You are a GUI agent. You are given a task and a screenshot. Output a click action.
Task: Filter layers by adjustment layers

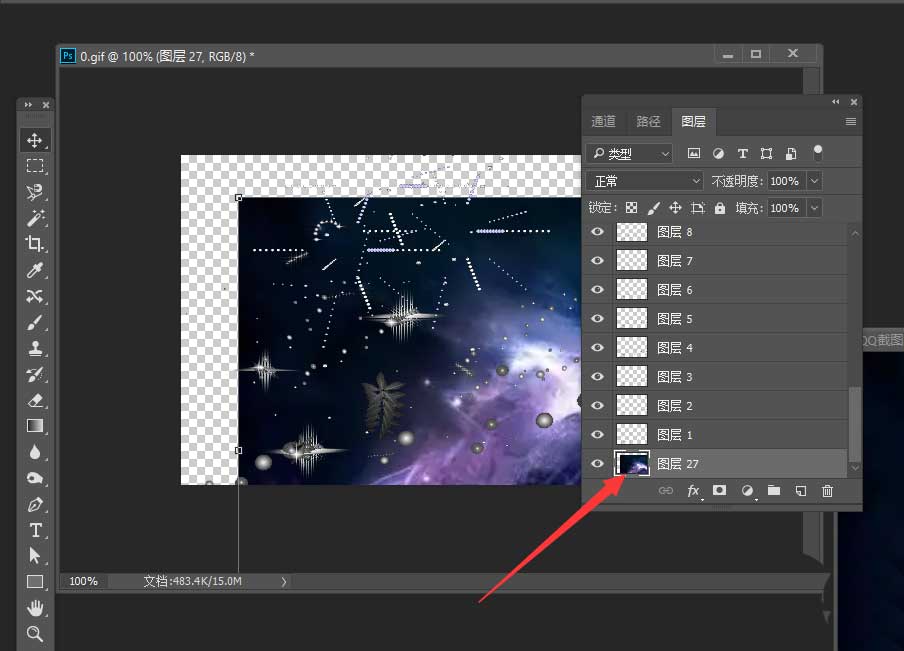tap(718, 153)
